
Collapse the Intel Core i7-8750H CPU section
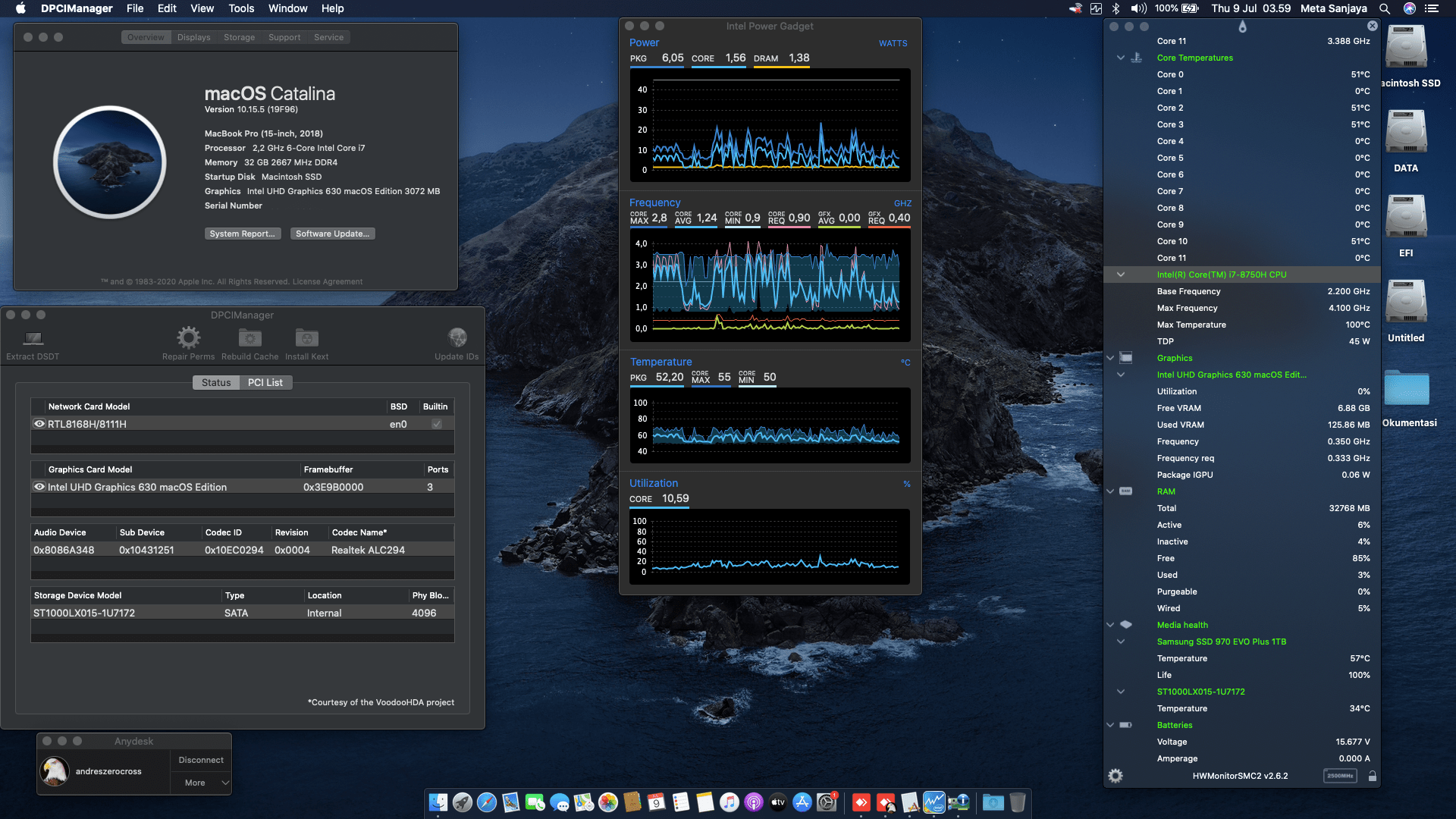tap(1120, 275)
